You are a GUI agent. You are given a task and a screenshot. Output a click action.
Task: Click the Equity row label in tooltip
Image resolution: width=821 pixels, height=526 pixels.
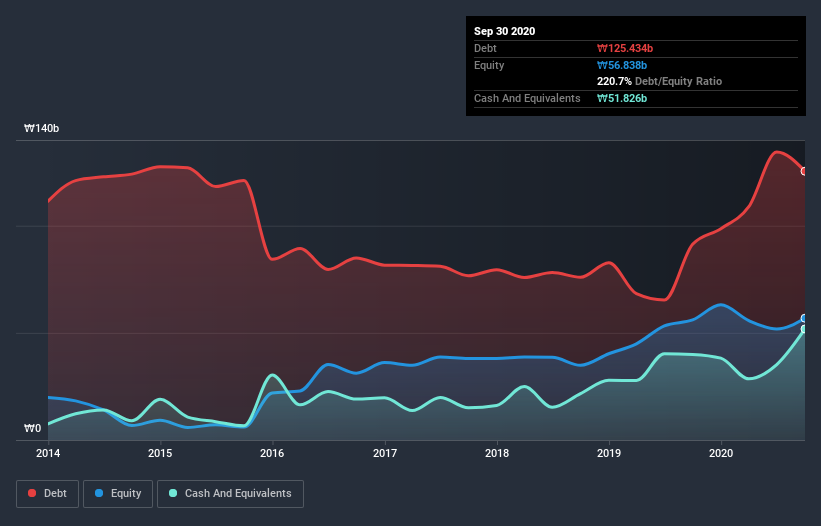coord(489,65)
